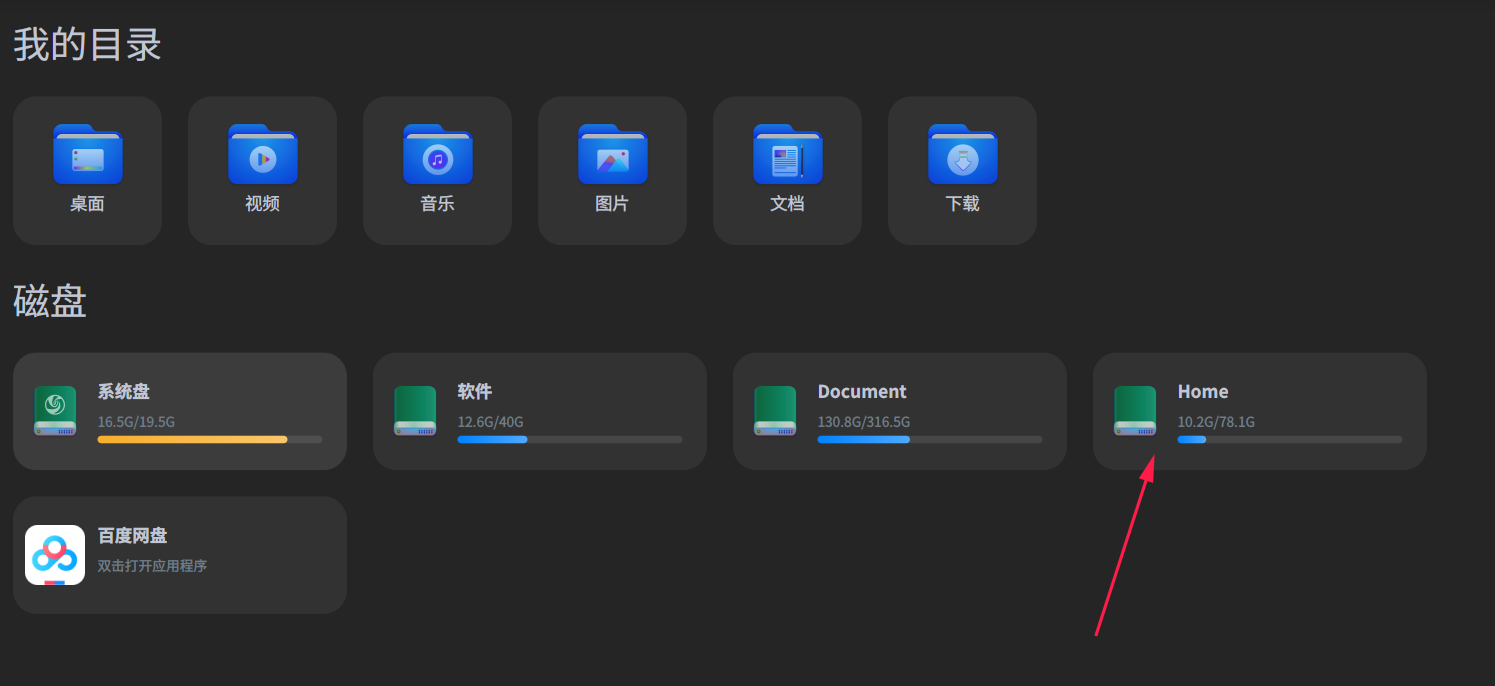The image size is (1495, 686).
Task: Click the 下载 folder label
Action: [963, 204]
